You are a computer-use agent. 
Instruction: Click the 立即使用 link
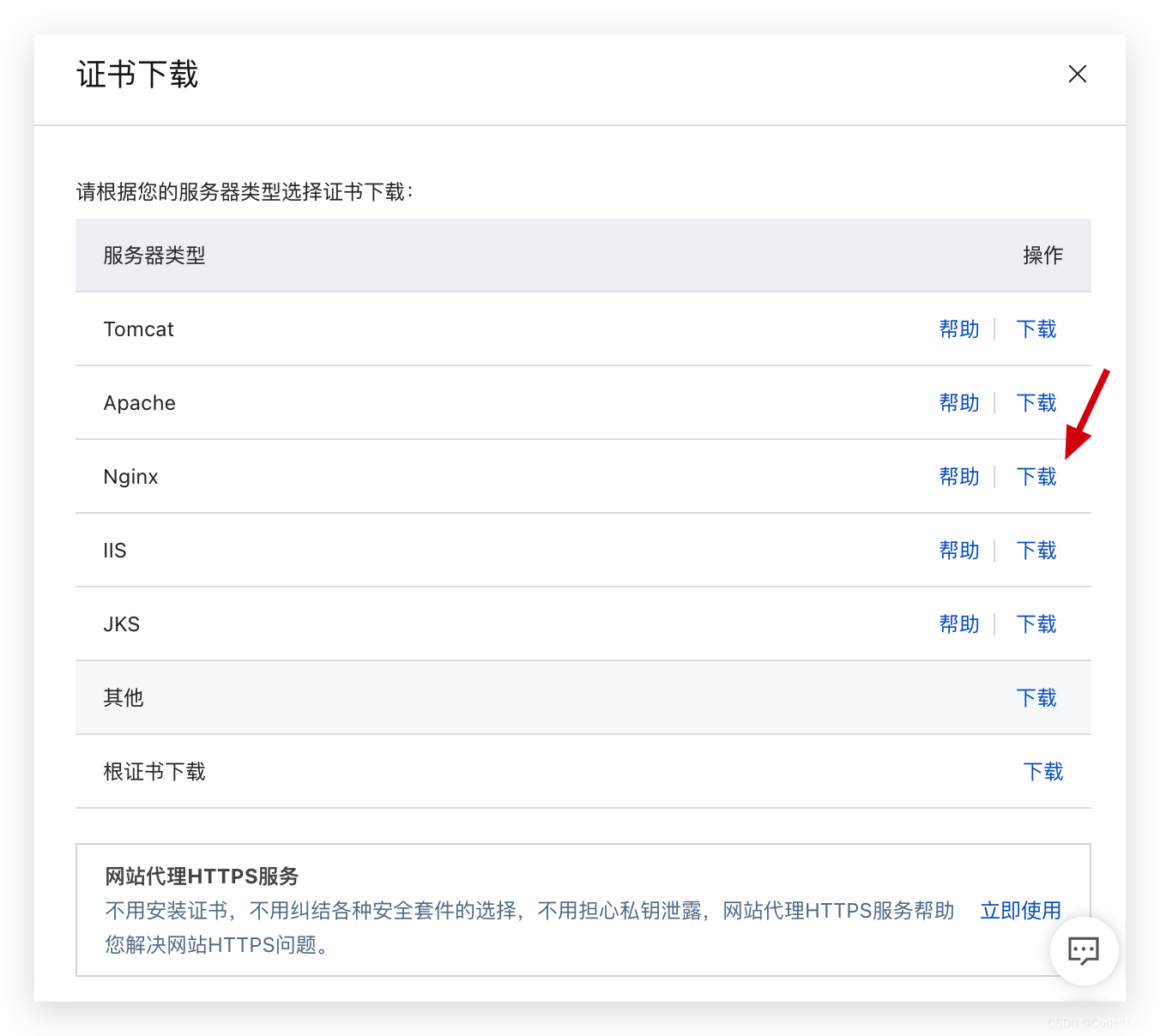[x=1021, y=911]
